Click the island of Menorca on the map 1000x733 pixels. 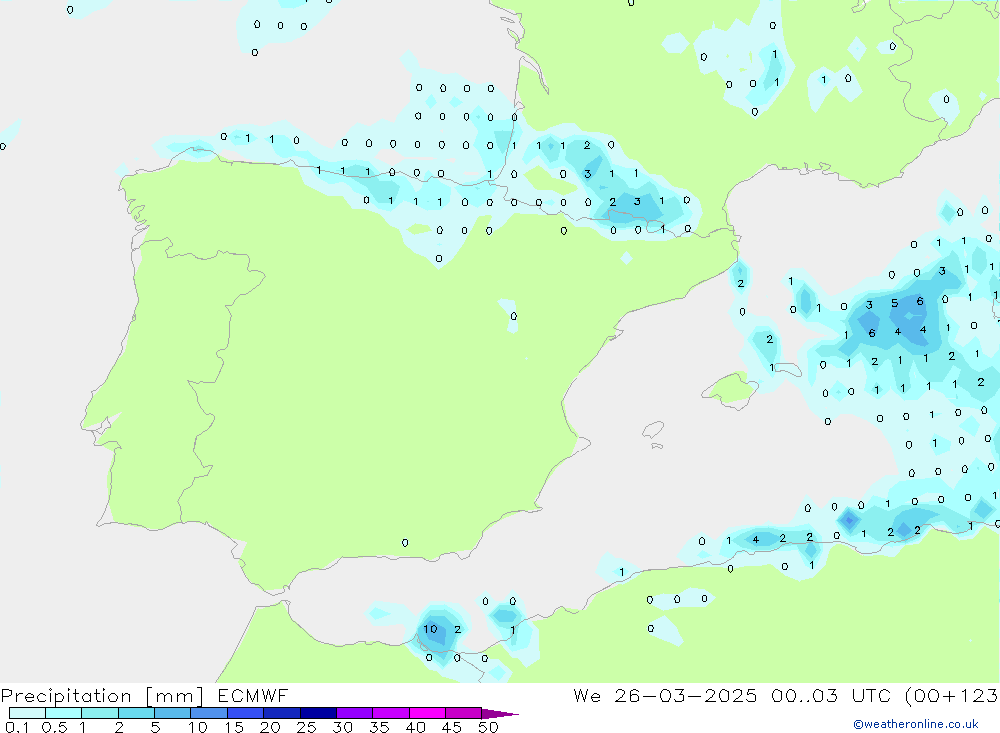pos(788,369)
